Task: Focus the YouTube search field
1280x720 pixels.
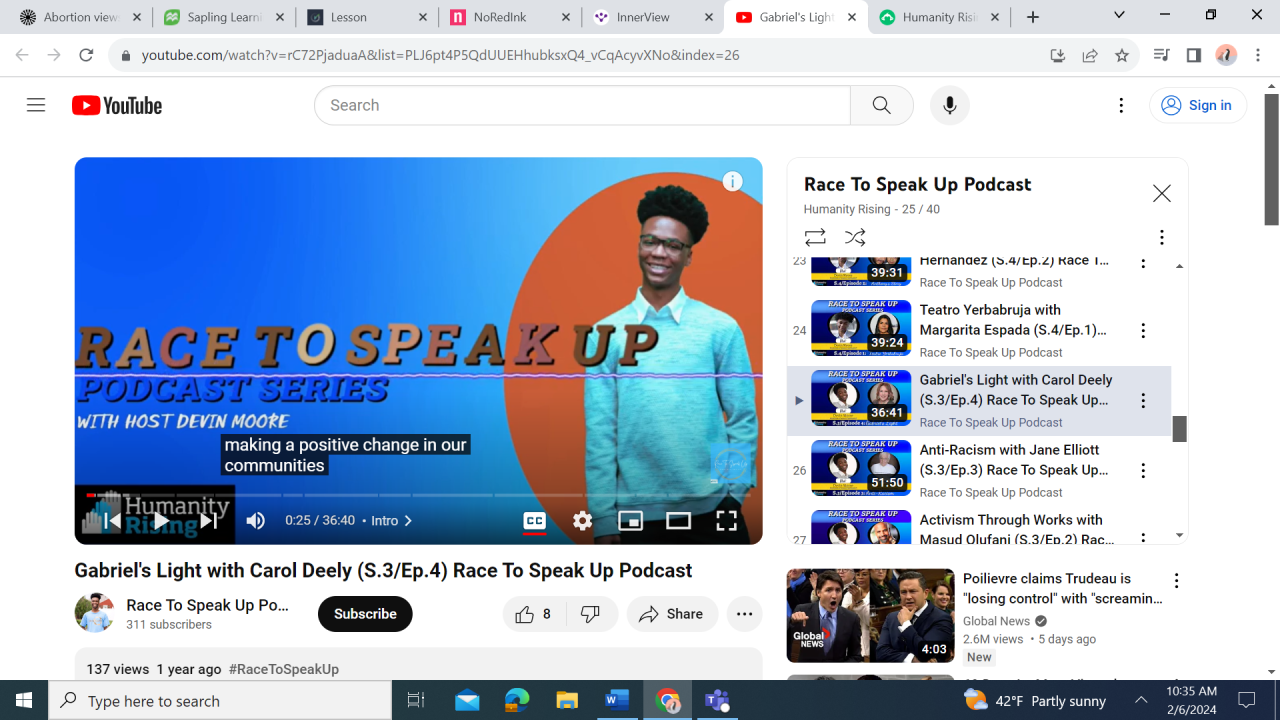Action: [x=582, y=105]
